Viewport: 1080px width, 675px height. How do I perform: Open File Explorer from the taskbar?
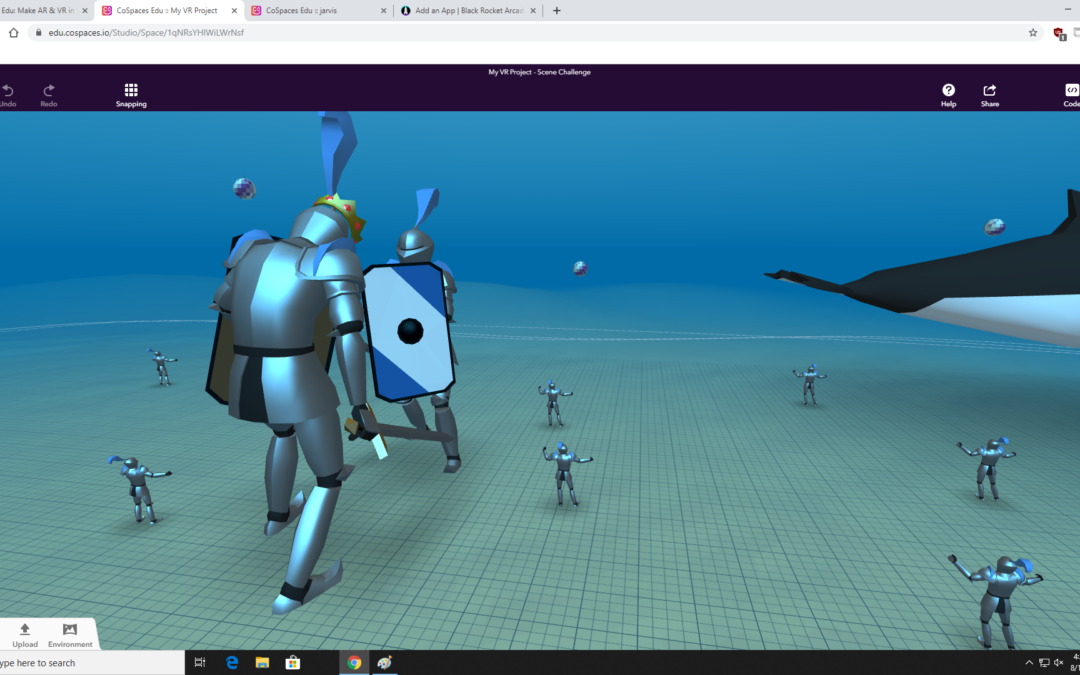pos(262,663)
